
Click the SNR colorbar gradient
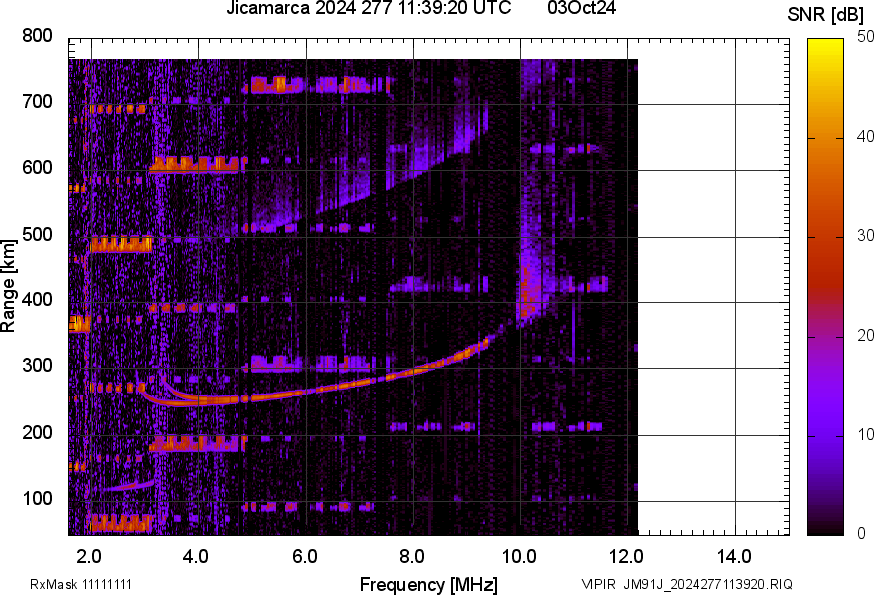click(x=826, y=287)
